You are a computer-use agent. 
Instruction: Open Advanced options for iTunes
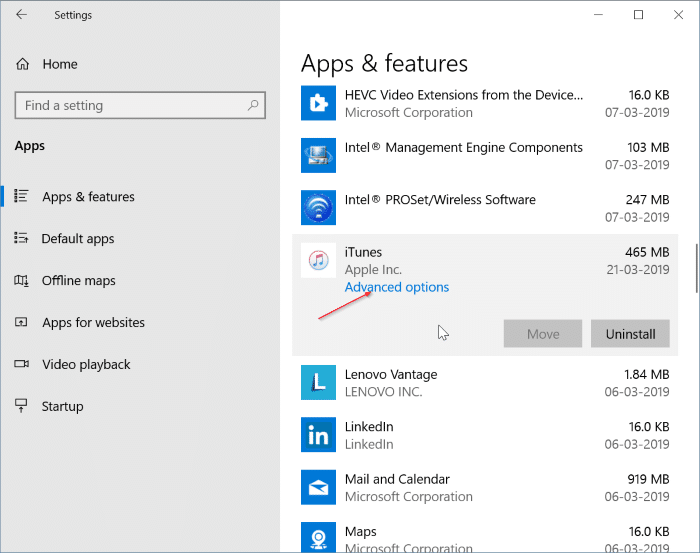click(x=397, y=287)
